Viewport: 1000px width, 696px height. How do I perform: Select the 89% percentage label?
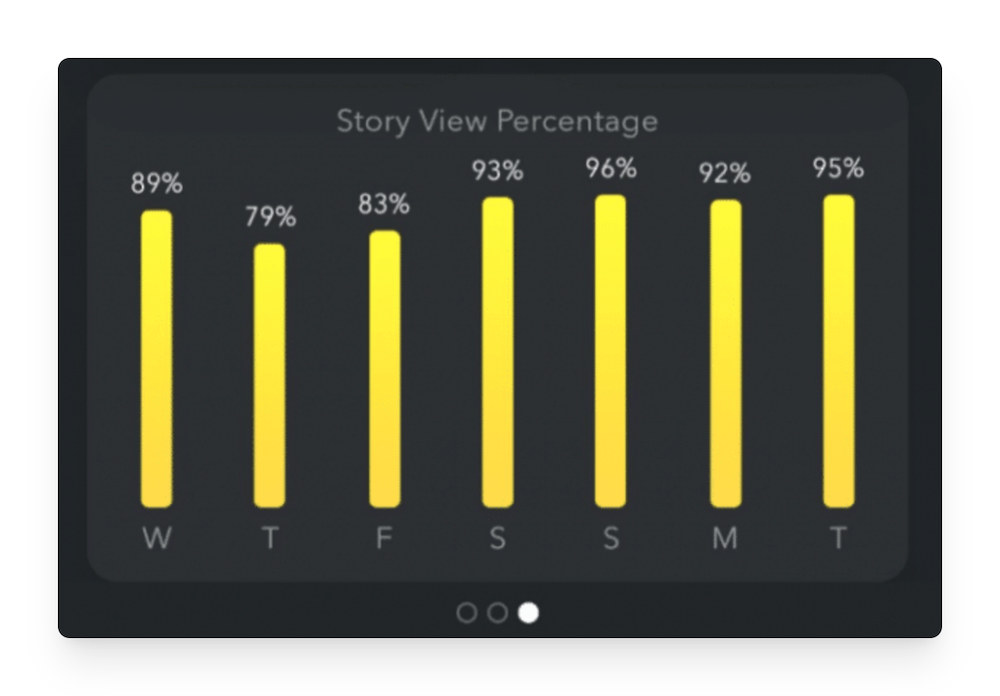coord(156,184)
